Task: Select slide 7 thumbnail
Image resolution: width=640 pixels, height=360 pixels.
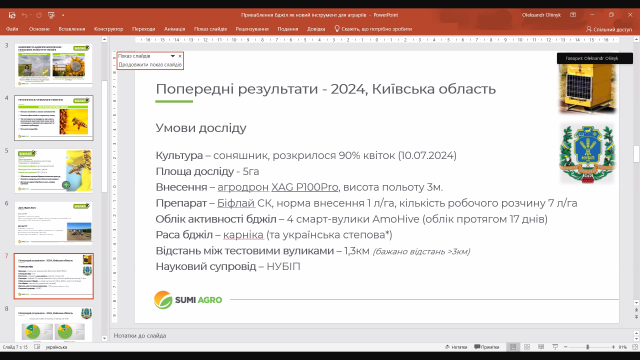Action: click(x=53, y=276)
